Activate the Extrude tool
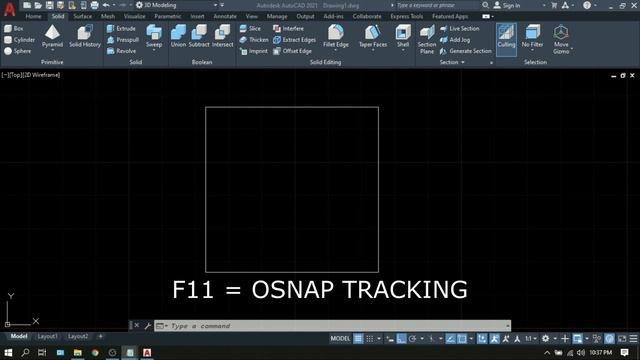This screenshot has width=640, height=360. [x=121, y=29]
